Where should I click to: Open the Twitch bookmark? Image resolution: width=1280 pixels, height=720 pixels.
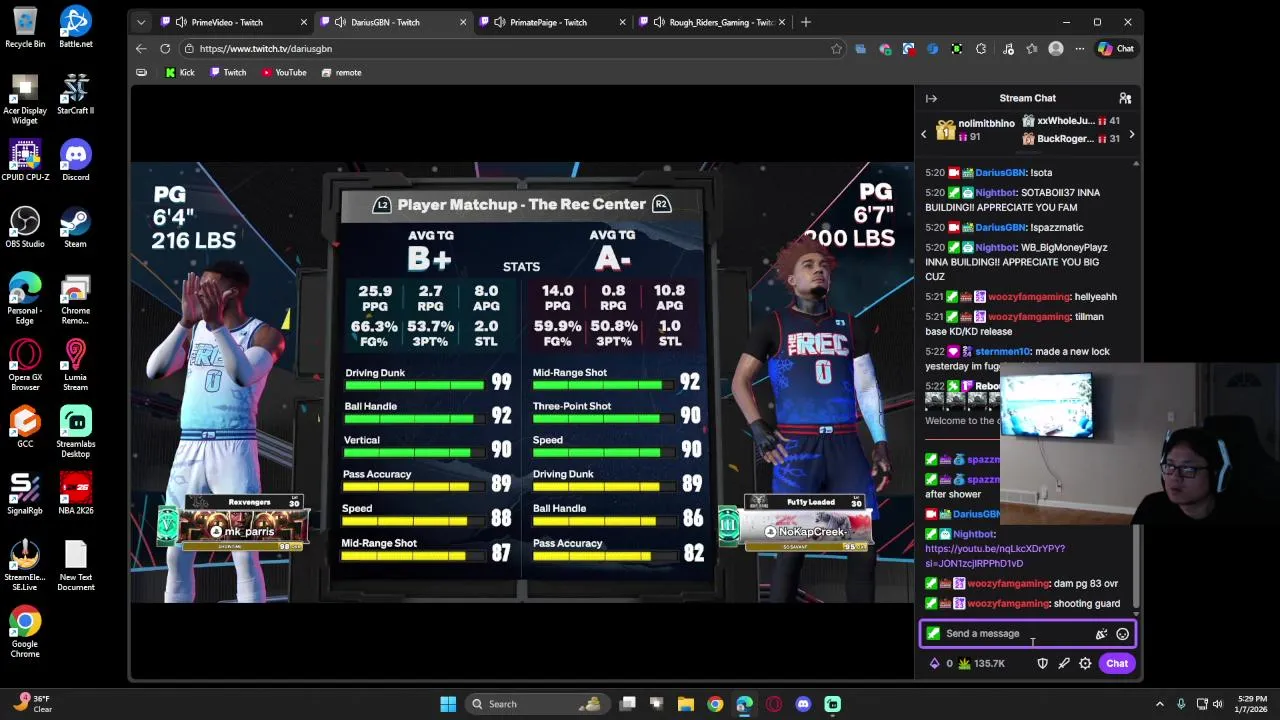pyautogui.click(x=228, y=72)
